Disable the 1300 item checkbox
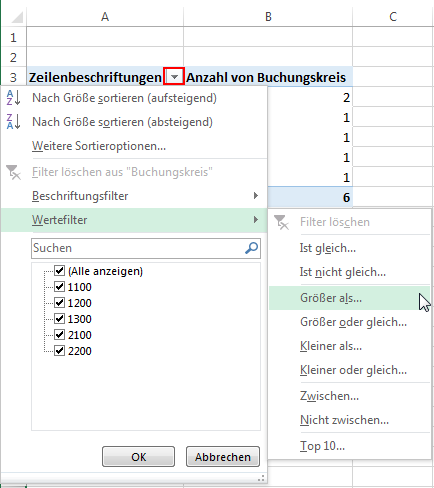 (x=59, y=318)
